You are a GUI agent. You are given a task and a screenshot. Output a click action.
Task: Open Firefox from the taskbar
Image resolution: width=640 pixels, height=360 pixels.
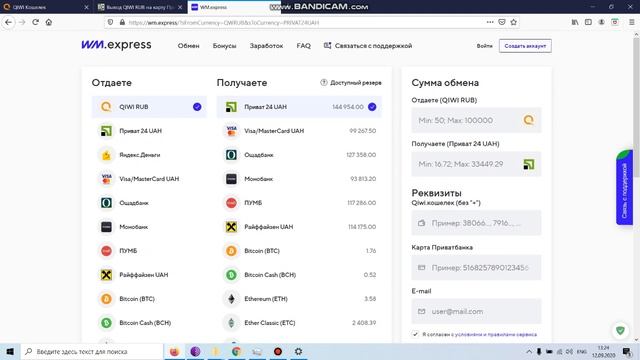[174, 351]
